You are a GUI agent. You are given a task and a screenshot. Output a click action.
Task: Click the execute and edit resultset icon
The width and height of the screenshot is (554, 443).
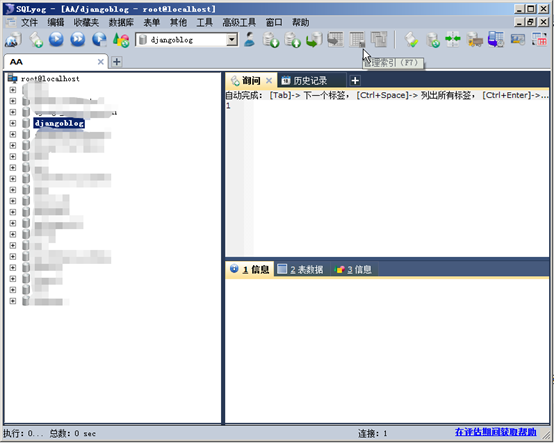(x=99, y=39)
